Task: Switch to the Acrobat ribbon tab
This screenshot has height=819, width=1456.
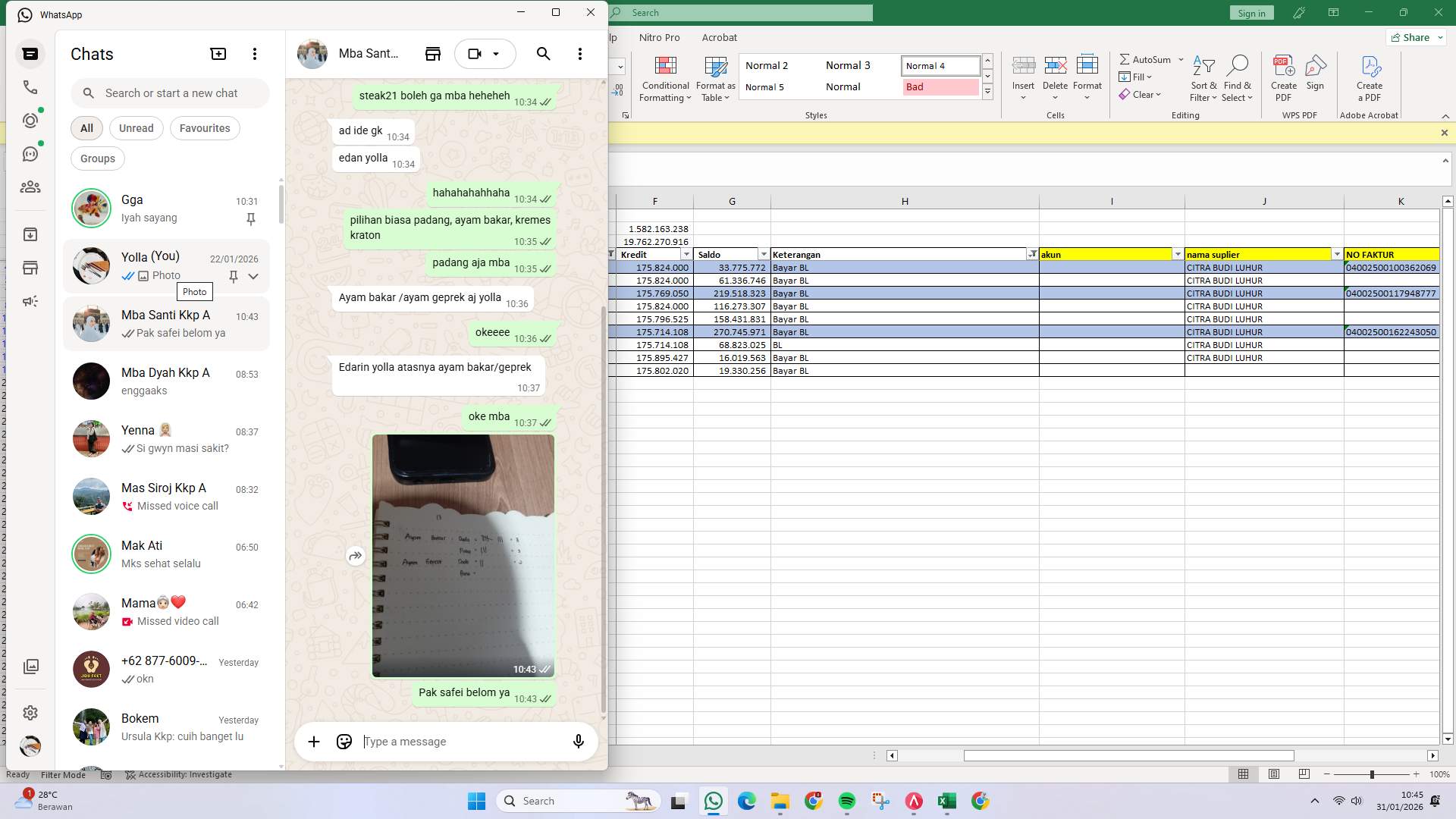Action: [719, 37]
